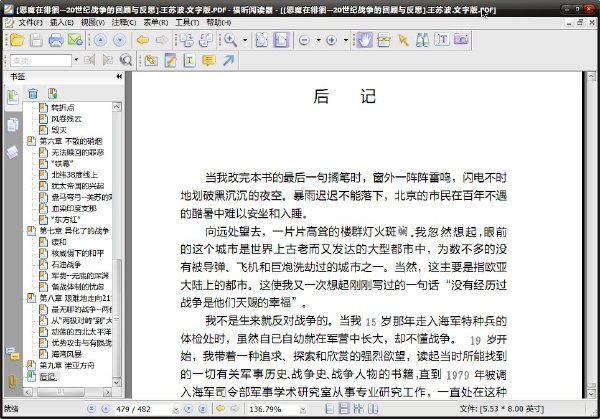Select the Hand tool
Image resolution: width=600 pixels, height=419 pixels.
(x=364, y=40)
